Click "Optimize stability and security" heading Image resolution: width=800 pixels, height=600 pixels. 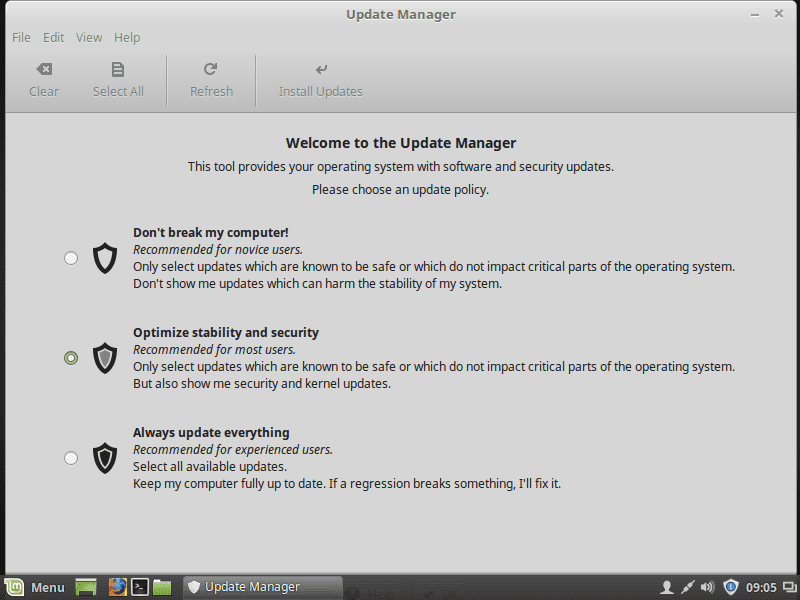(x=226, y=333)
